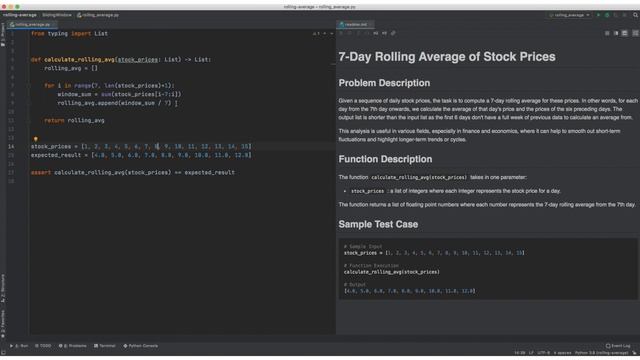Open the Favorites tool window stripe

(x=3, y=323)
